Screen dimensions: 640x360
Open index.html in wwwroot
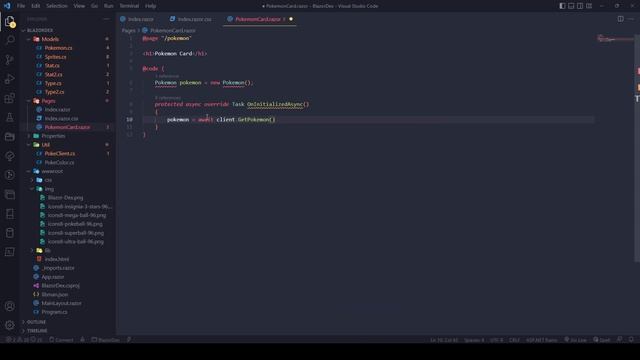click(x=57, y=259)
